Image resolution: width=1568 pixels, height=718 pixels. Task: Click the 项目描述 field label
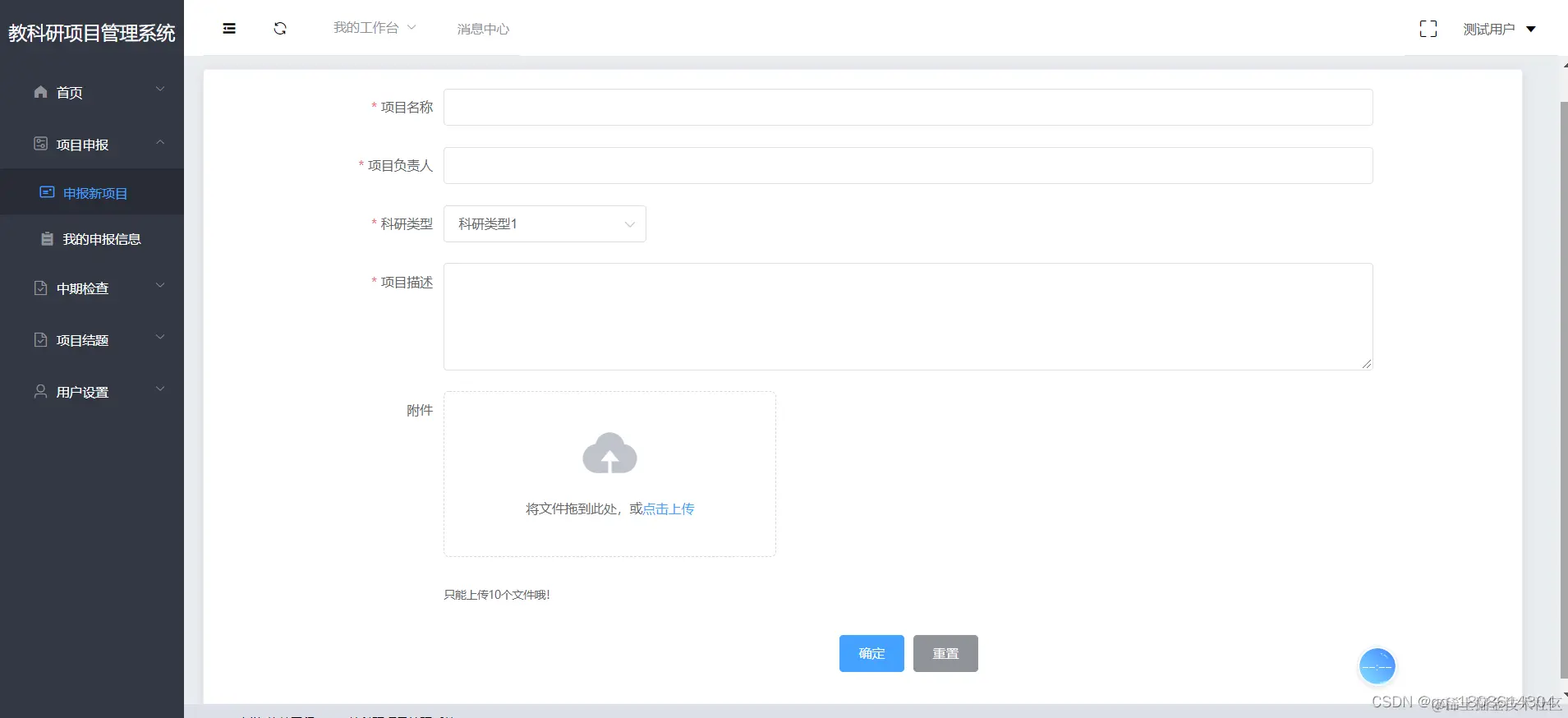(x=407, y=282)
